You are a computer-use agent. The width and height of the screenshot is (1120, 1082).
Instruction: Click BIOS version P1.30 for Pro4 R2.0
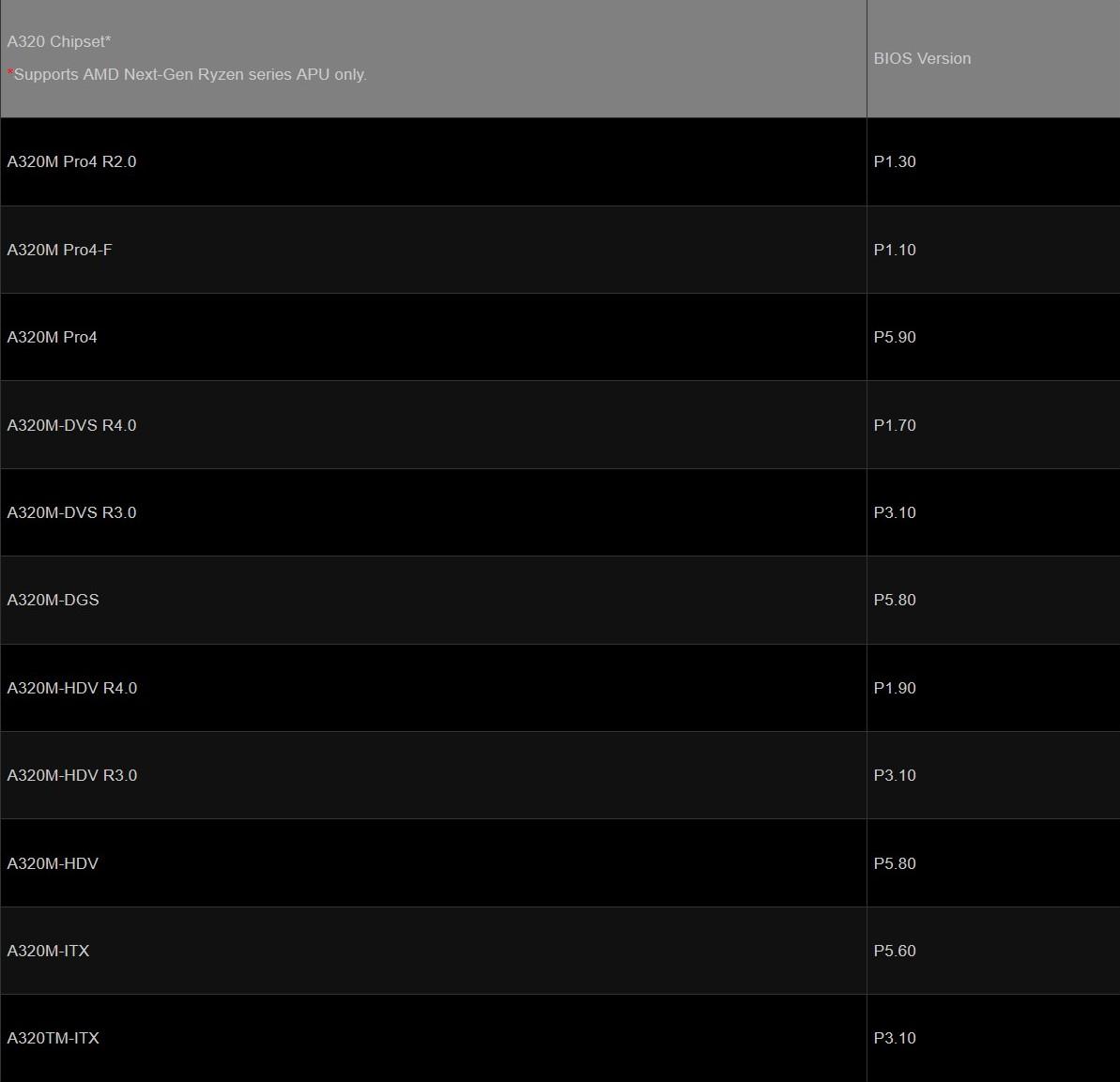895,161
